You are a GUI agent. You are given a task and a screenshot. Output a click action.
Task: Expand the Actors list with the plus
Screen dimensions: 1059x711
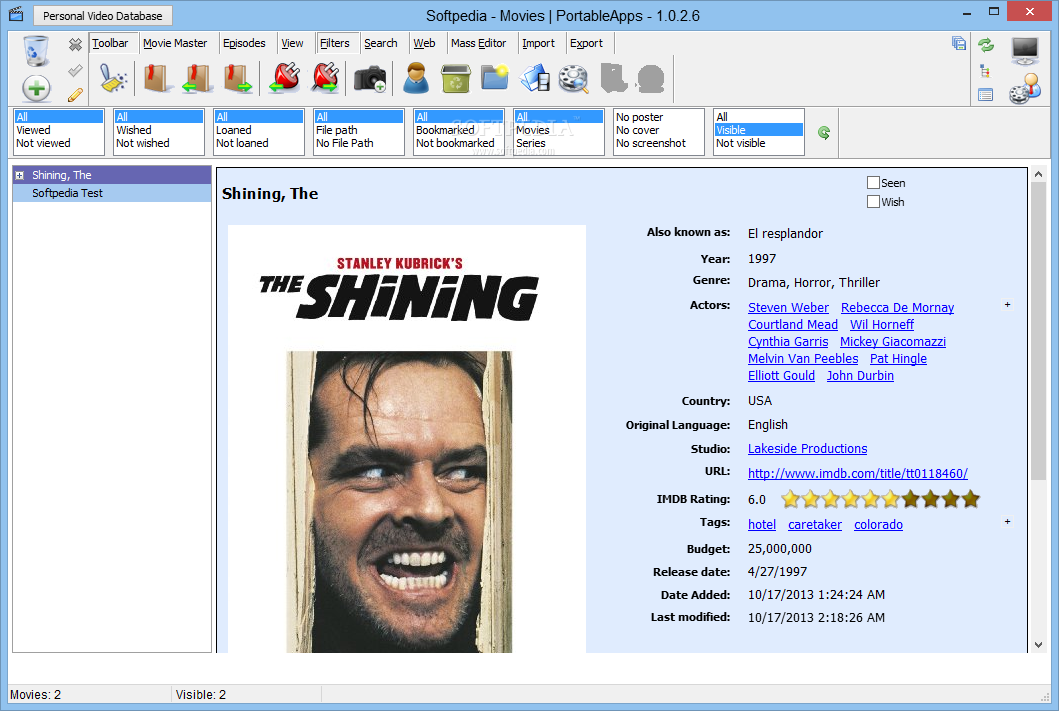pyautogui.click(x=1007, y=305)
